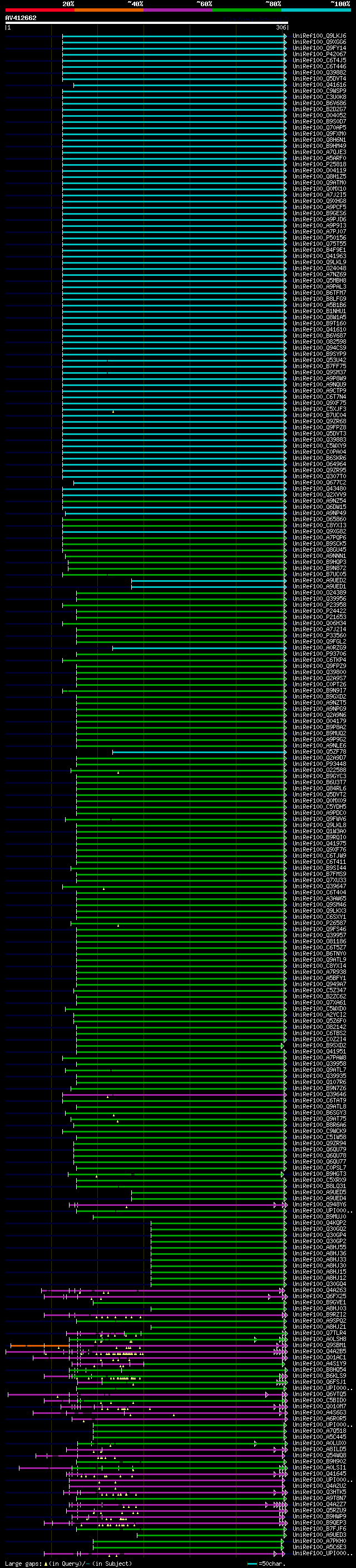Click the purple ~60% identity legend segment
356x1568 pixels.
[x=179, y=10]
